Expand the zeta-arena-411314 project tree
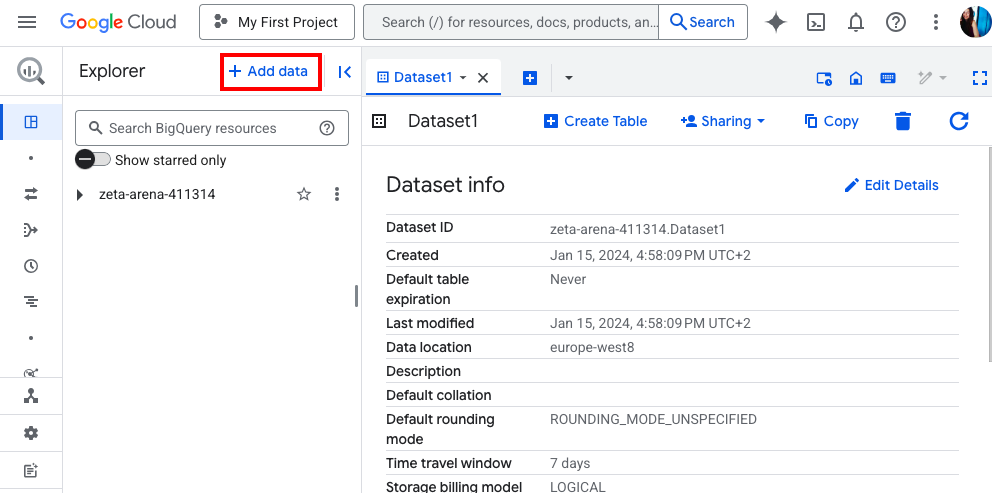The height and width of the screenshot is (493, 992). click(80, 195)
